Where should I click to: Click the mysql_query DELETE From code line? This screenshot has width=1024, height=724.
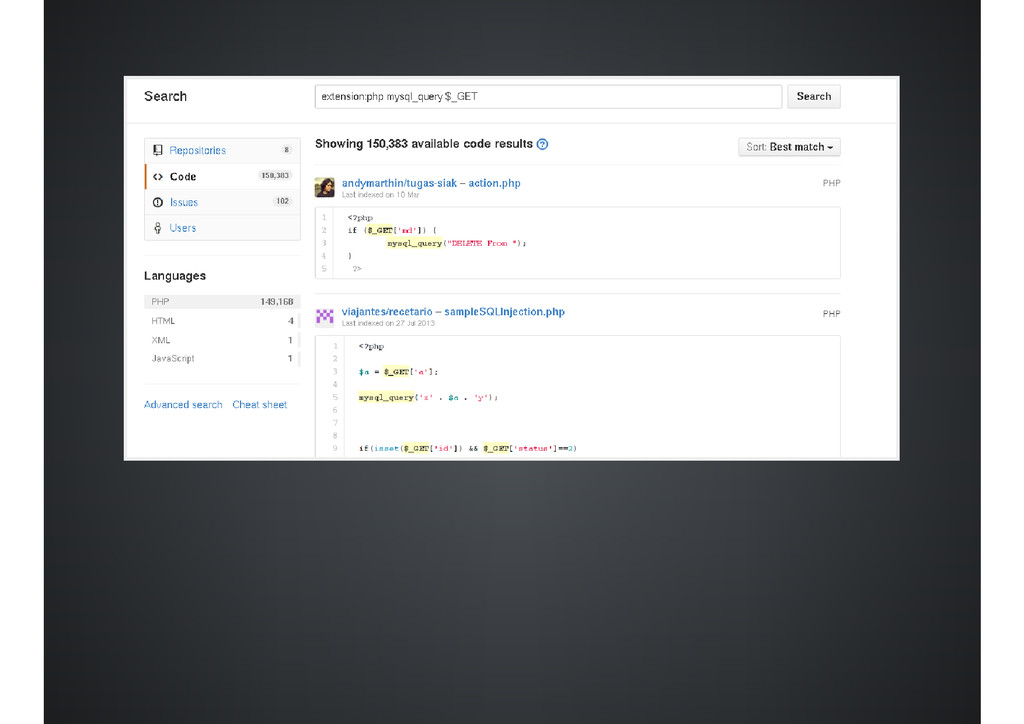click(456, 243)
